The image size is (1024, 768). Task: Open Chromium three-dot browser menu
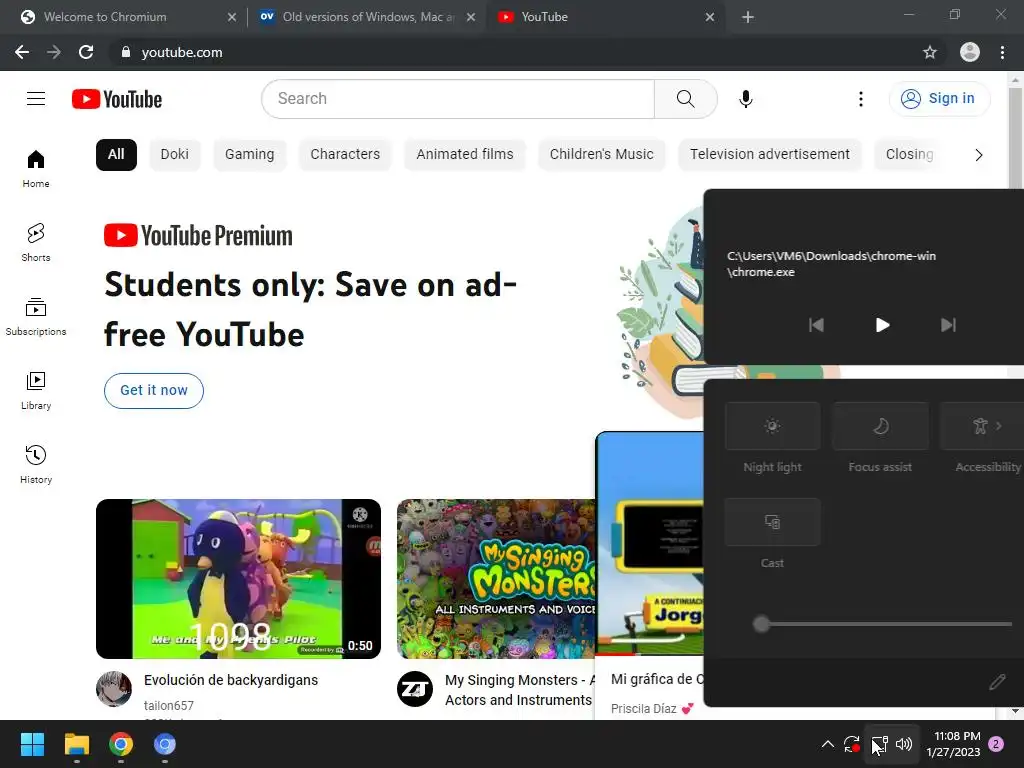coord(1002,52)
